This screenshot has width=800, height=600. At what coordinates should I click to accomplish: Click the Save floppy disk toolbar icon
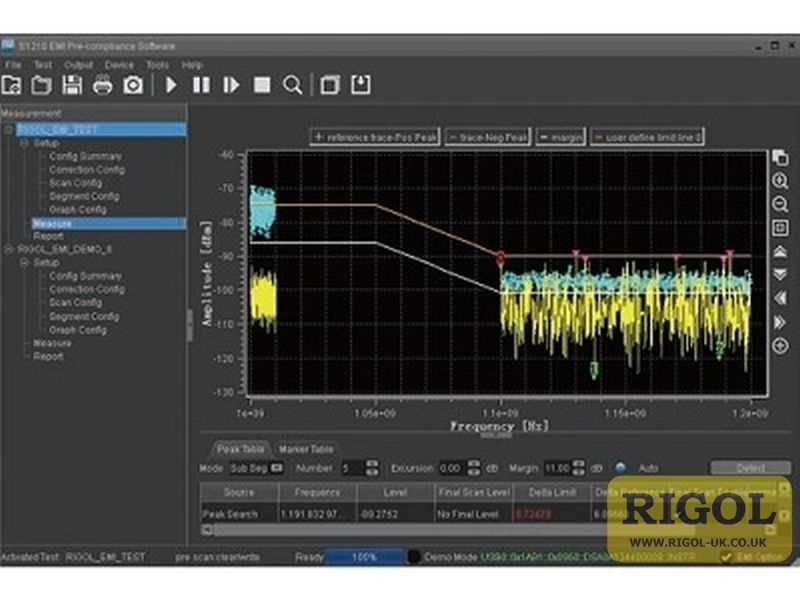72,85
